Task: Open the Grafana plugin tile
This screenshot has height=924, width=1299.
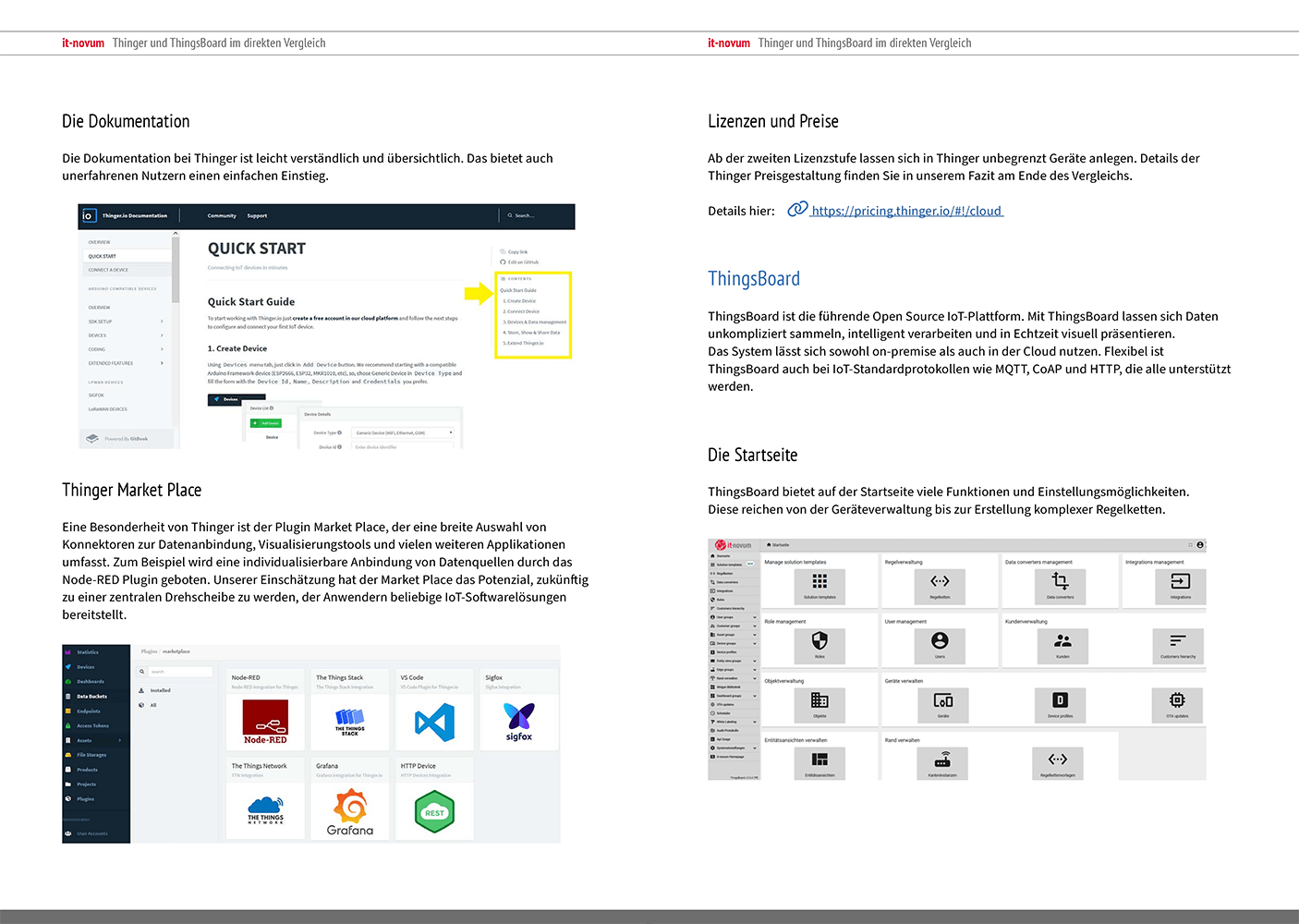Action: coord(350,812)
